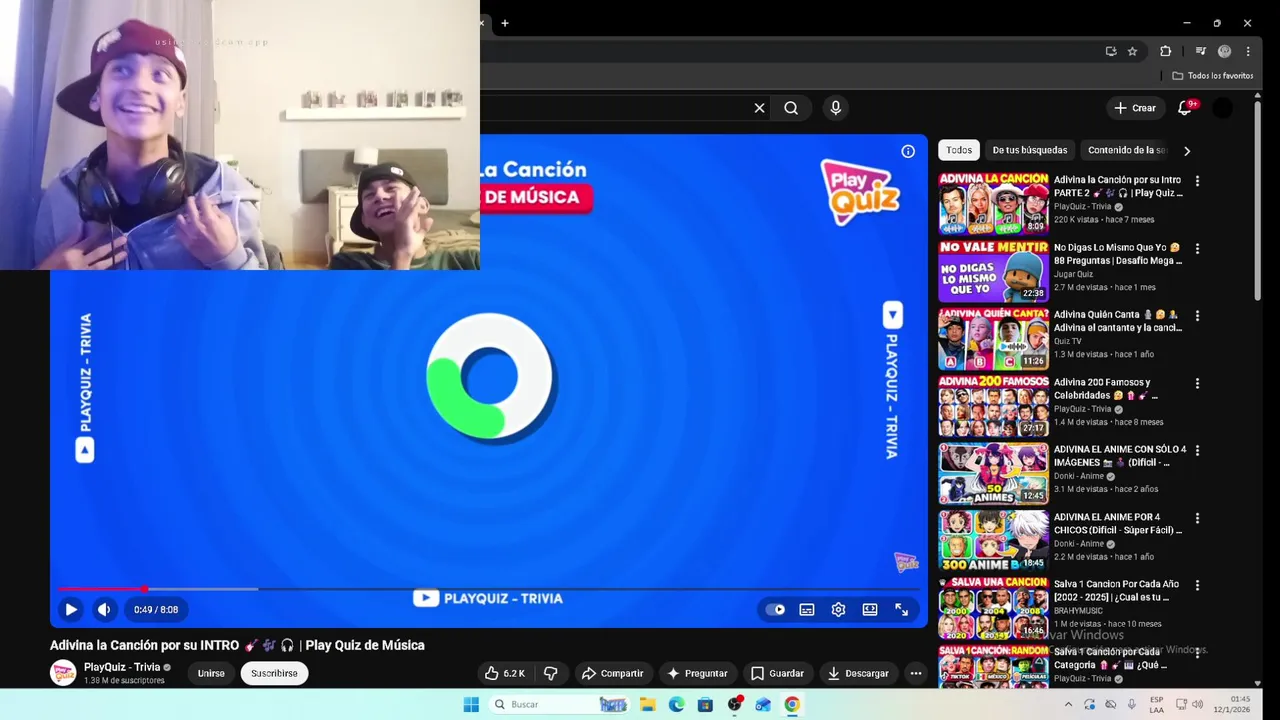The width and height of the screenshot is (1280, 720).
Task: Show more filter chips with the arrow
Action: pyautogui.click(x=1187, y=151)
